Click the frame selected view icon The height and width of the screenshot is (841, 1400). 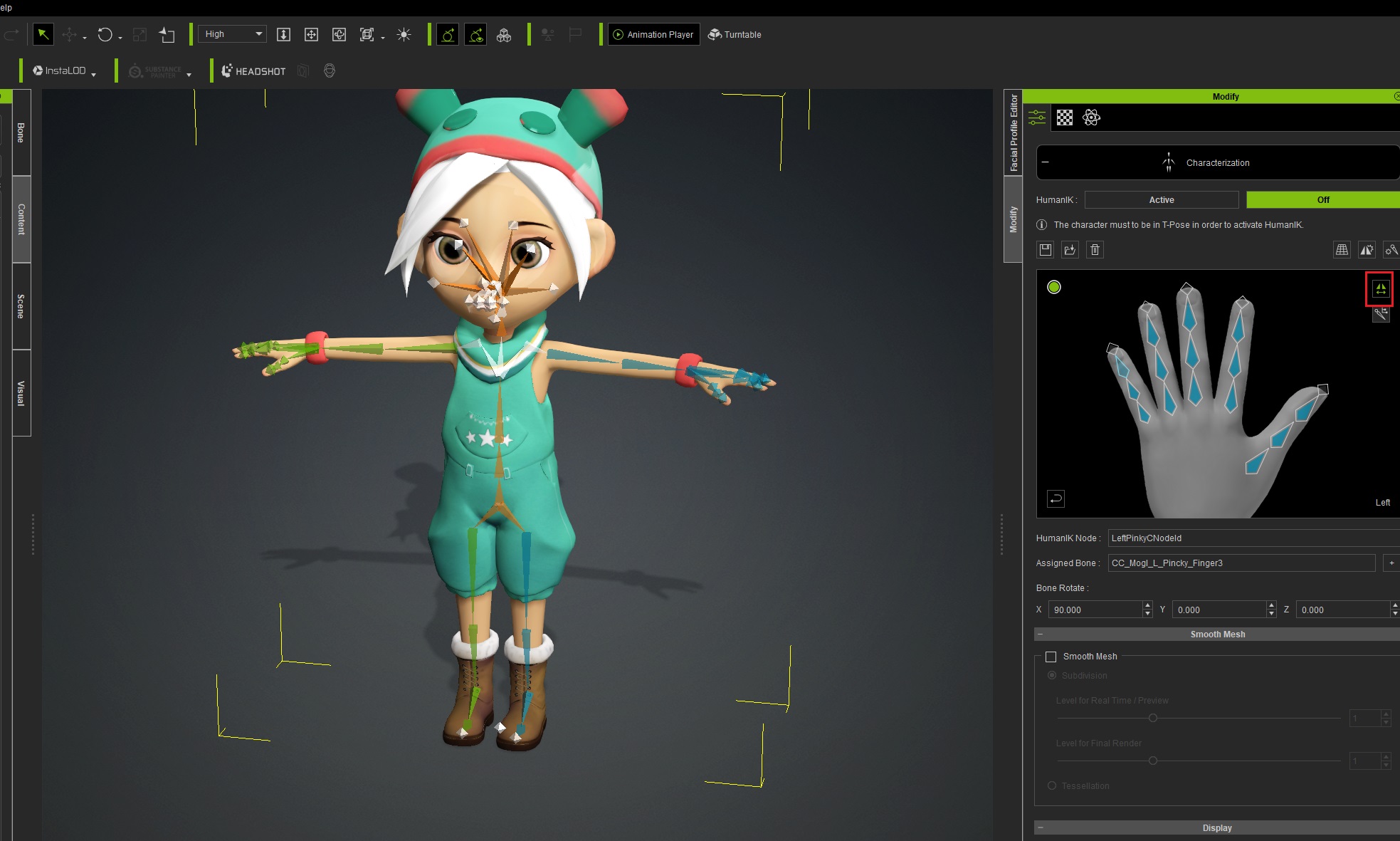367,34
